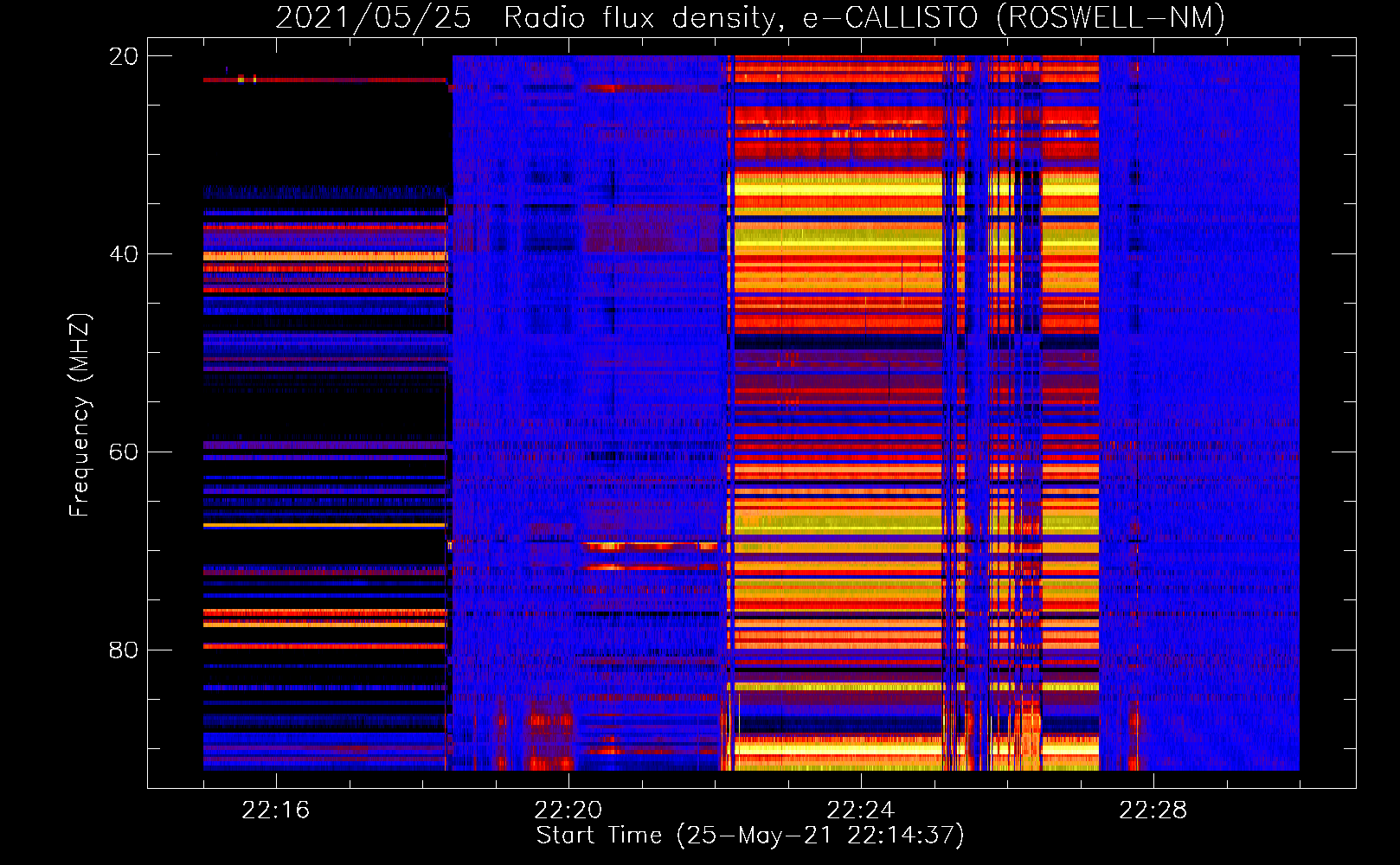This screenshot has height=865, width=1400.
Task: Click the 22:16 time tick label
Action: pos(276,811)
